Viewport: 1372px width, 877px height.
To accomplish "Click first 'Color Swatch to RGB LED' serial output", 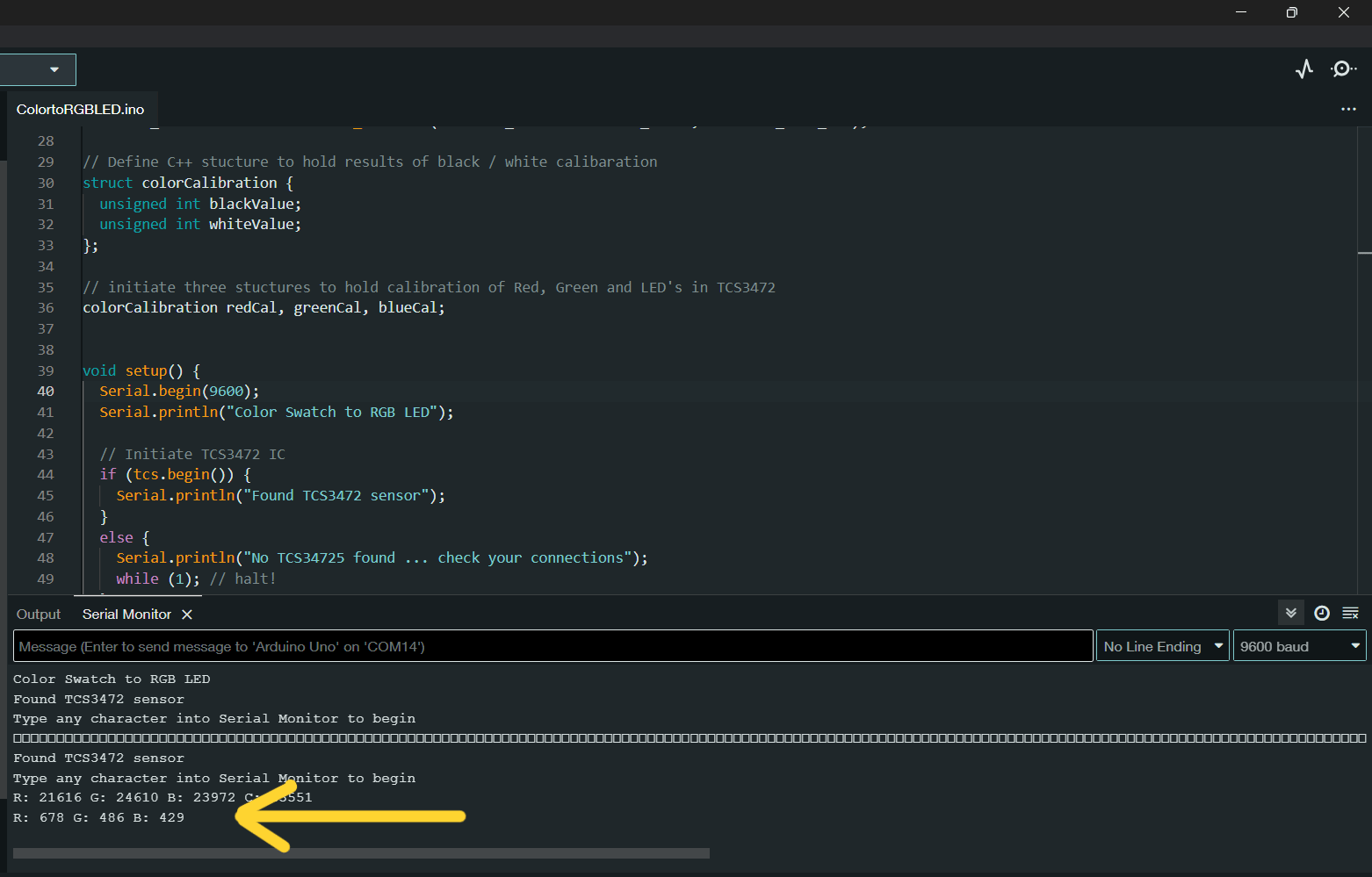I will coord(112,679).
